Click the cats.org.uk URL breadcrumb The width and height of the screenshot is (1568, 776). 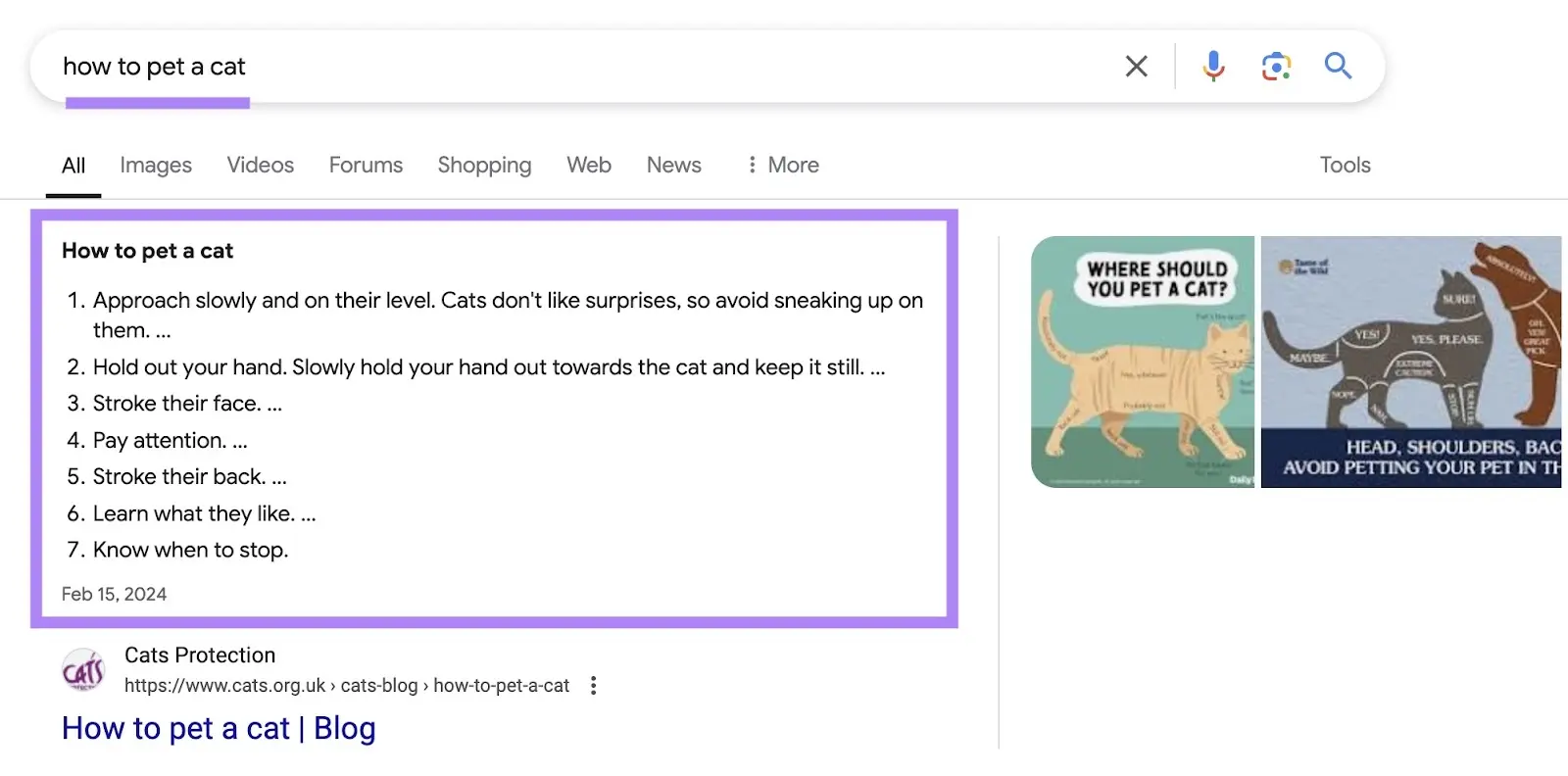coord(346,686)
